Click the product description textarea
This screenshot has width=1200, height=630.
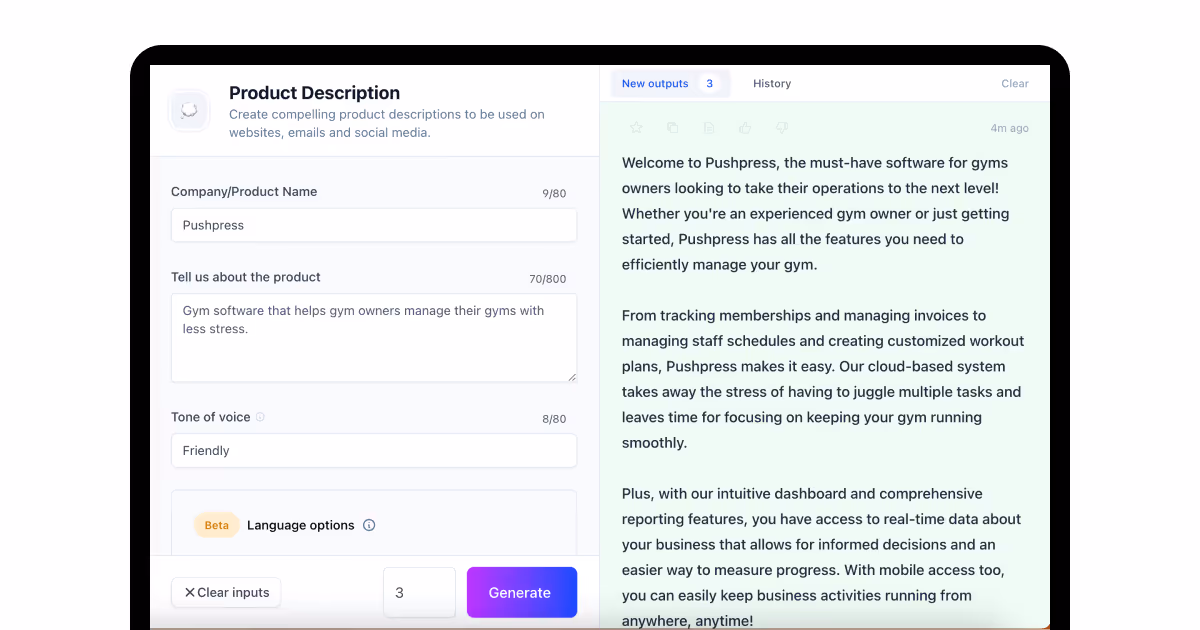(374, 338)
